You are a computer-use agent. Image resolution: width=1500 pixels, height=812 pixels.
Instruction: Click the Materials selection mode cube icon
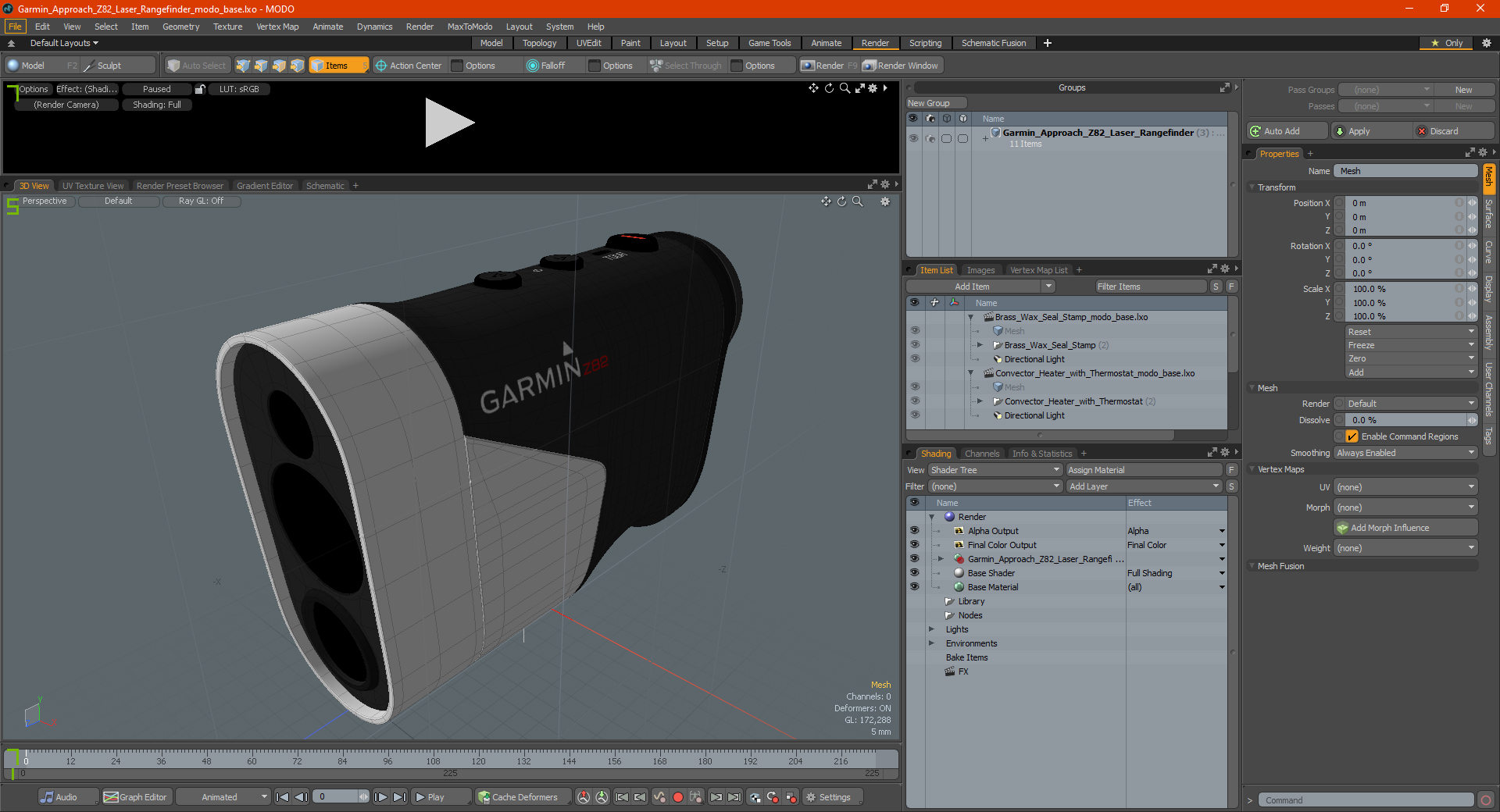click(297, 66)
